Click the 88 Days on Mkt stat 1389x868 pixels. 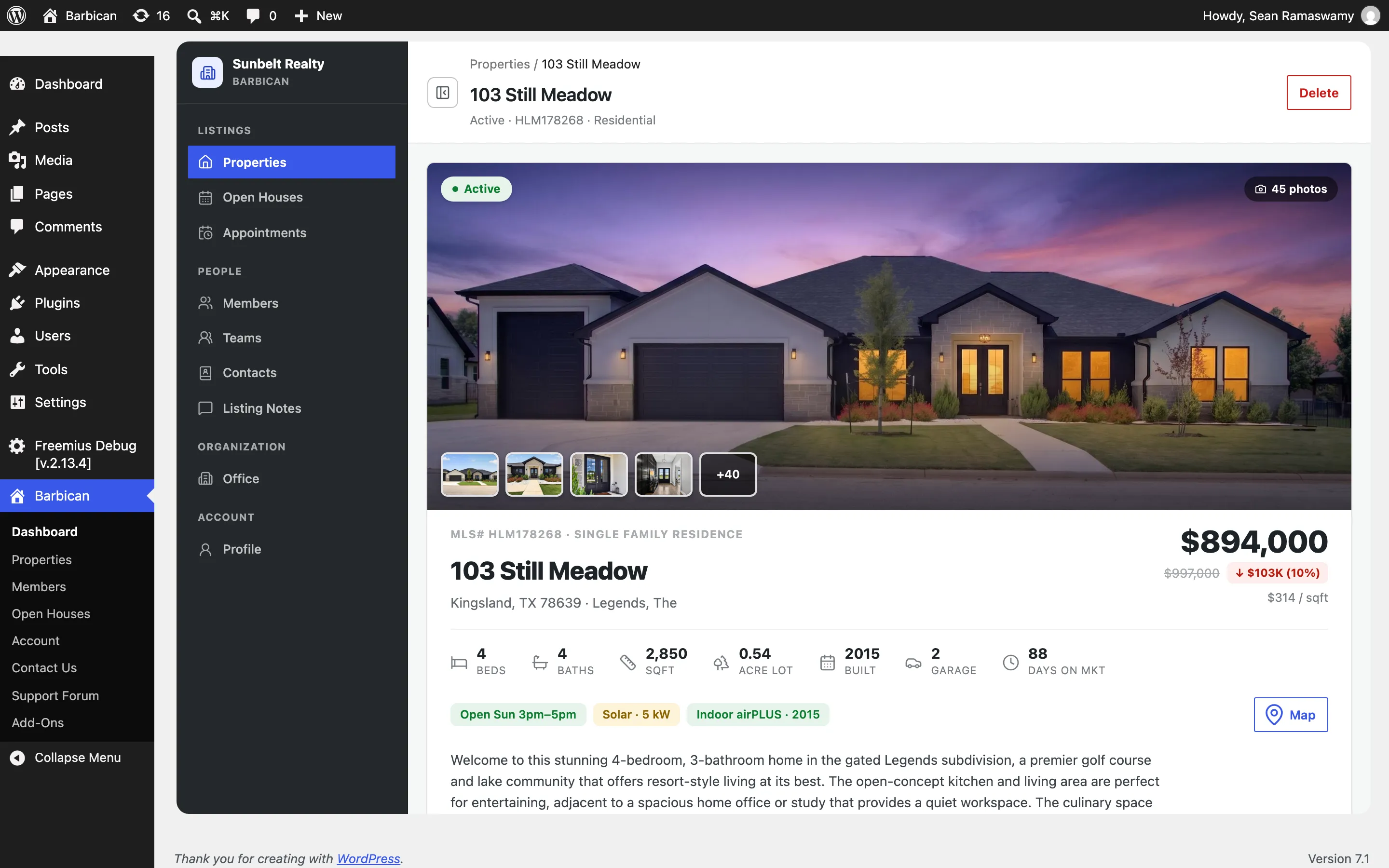(1054, 661)
